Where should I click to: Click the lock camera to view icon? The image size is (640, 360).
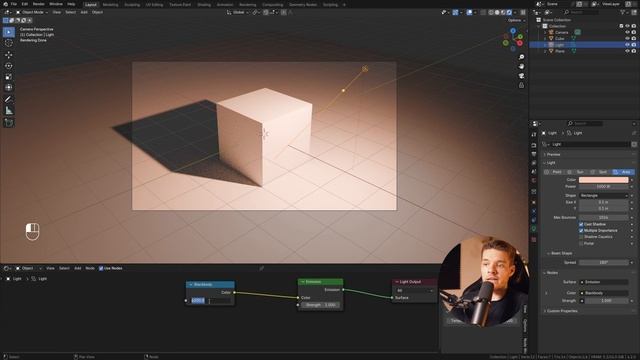[521, 85]
